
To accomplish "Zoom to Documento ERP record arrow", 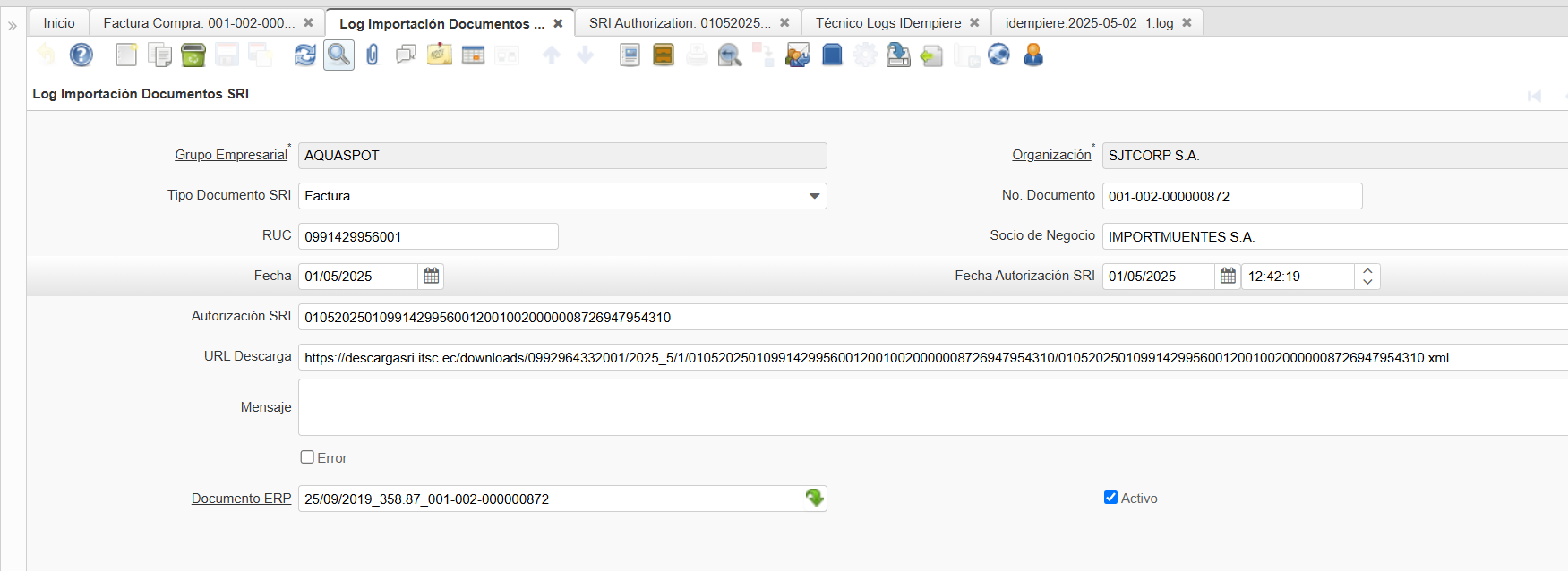I will (x=814, y=498).
